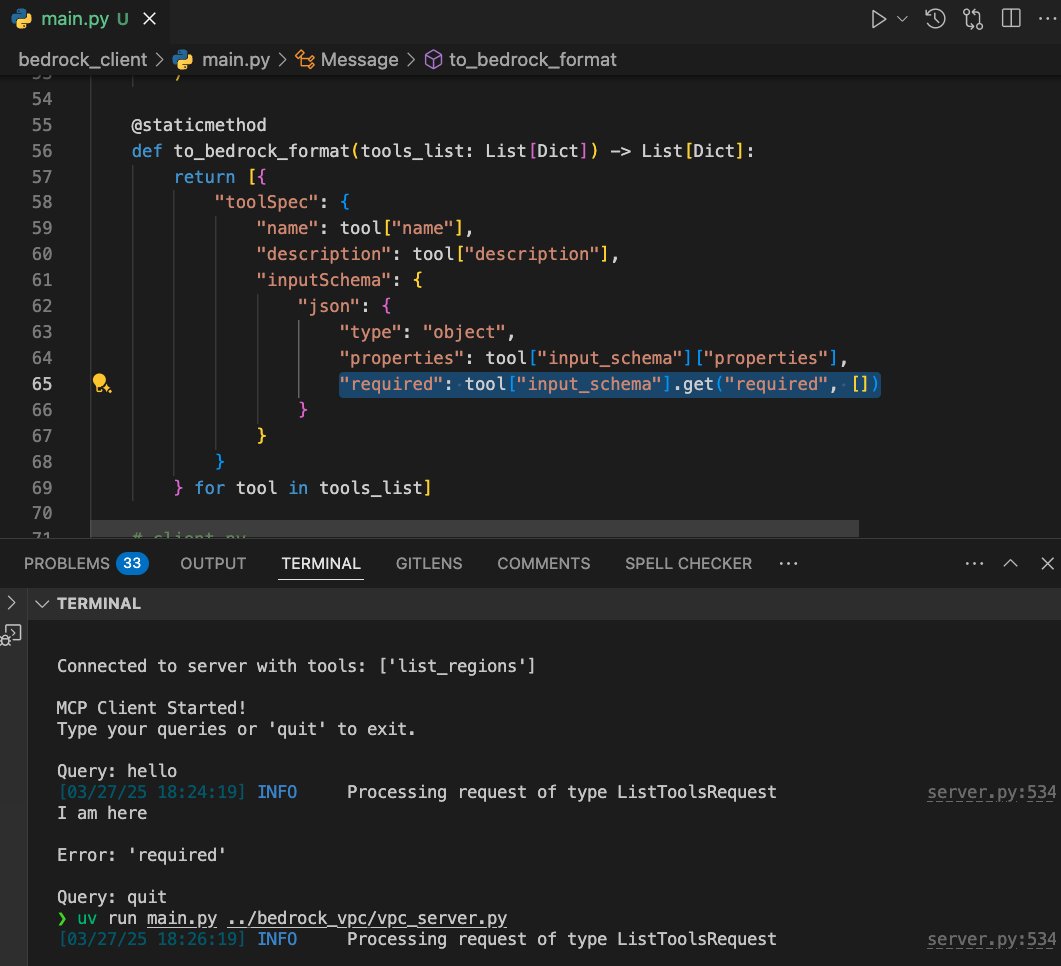Image resolution: width=1061 pixels, height=966 pixels.
Task: Run the Python file with play button
Action: point(878,19)
